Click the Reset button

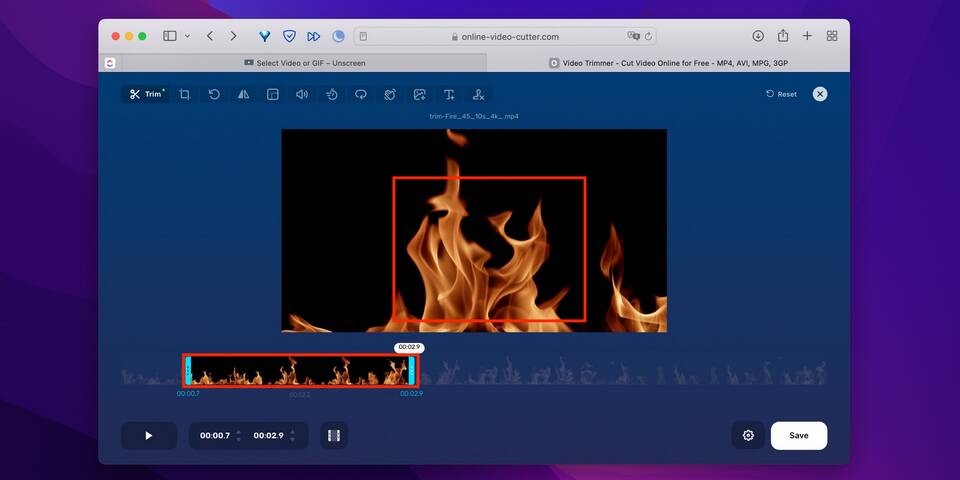(x=781, y=94)
